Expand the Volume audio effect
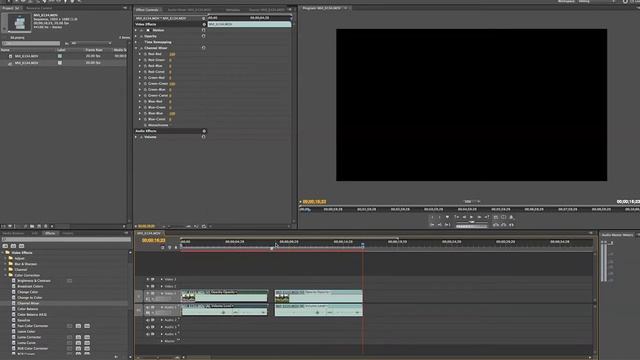This screenshot has width=640, height=360. (x=136, y=137)
